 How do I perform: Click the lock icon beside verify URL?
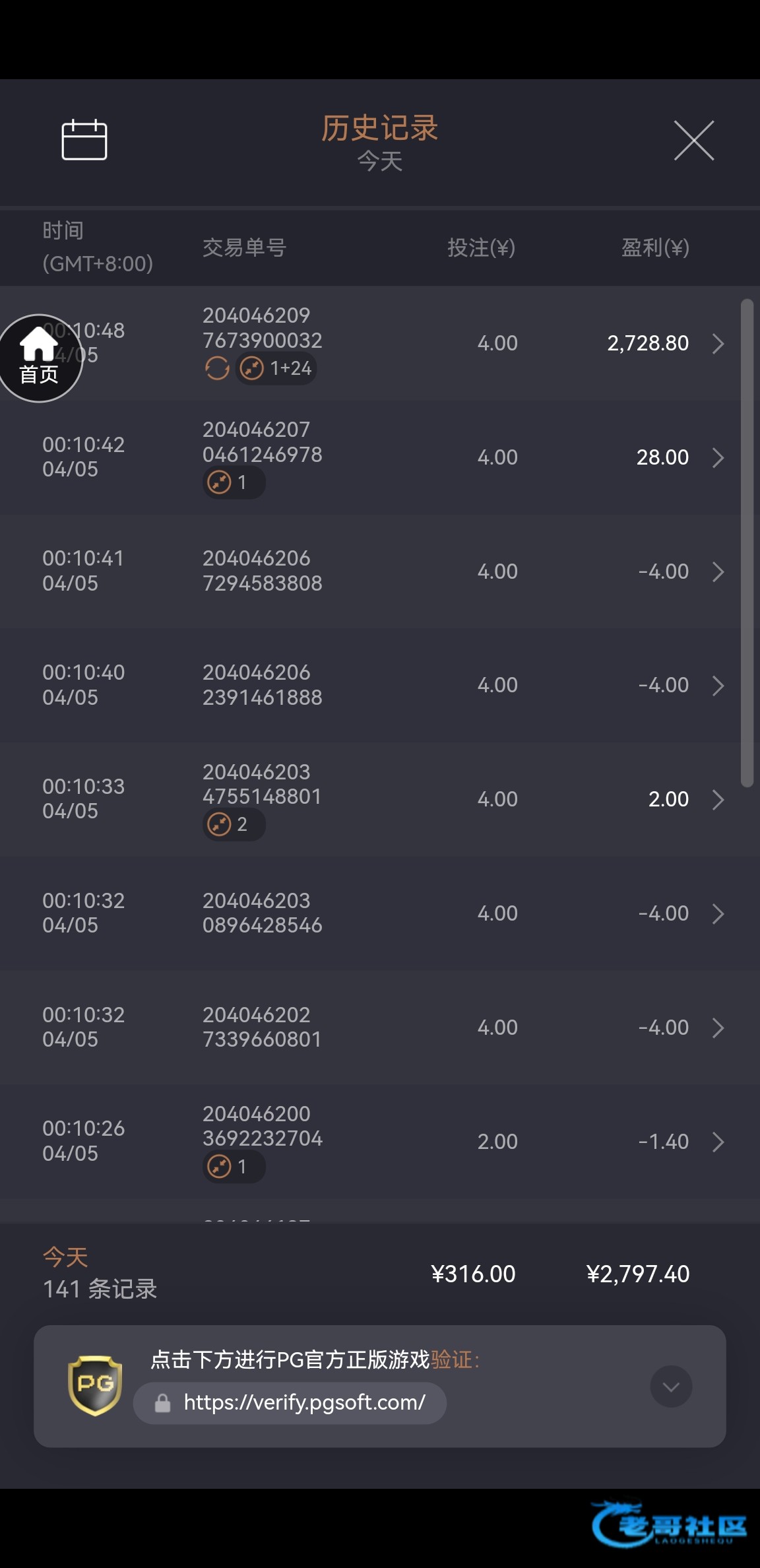(162, 1403)
